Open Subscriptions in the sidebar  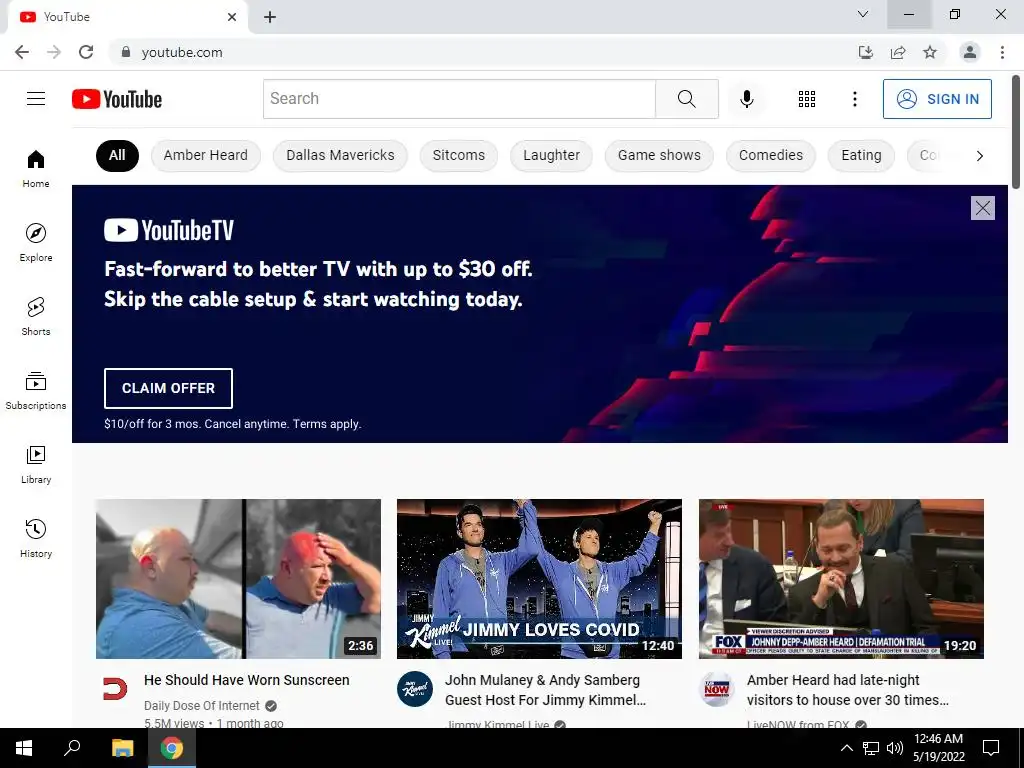[x=36, y=391]
